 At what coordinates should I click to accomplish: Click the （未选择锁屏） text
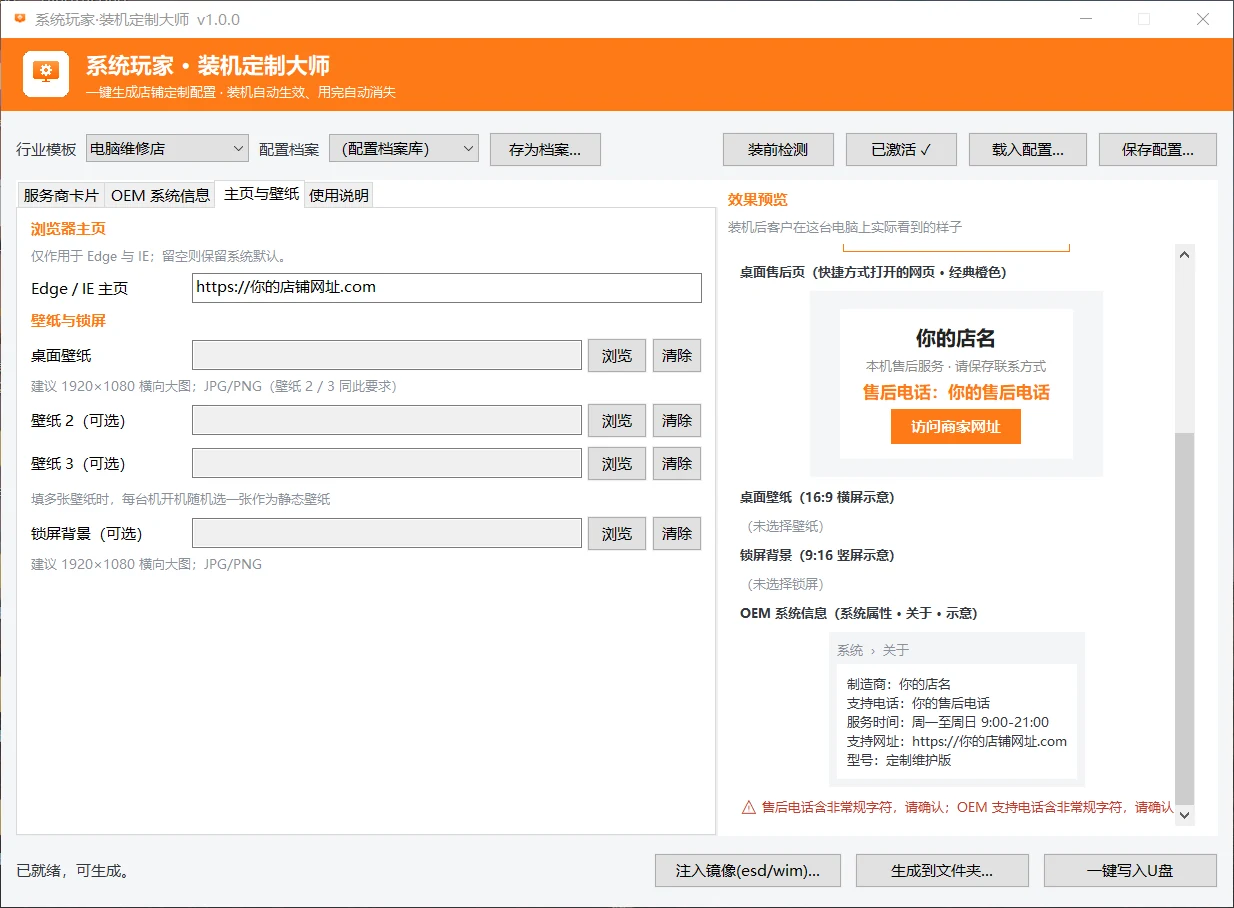[x=786, y=584]
